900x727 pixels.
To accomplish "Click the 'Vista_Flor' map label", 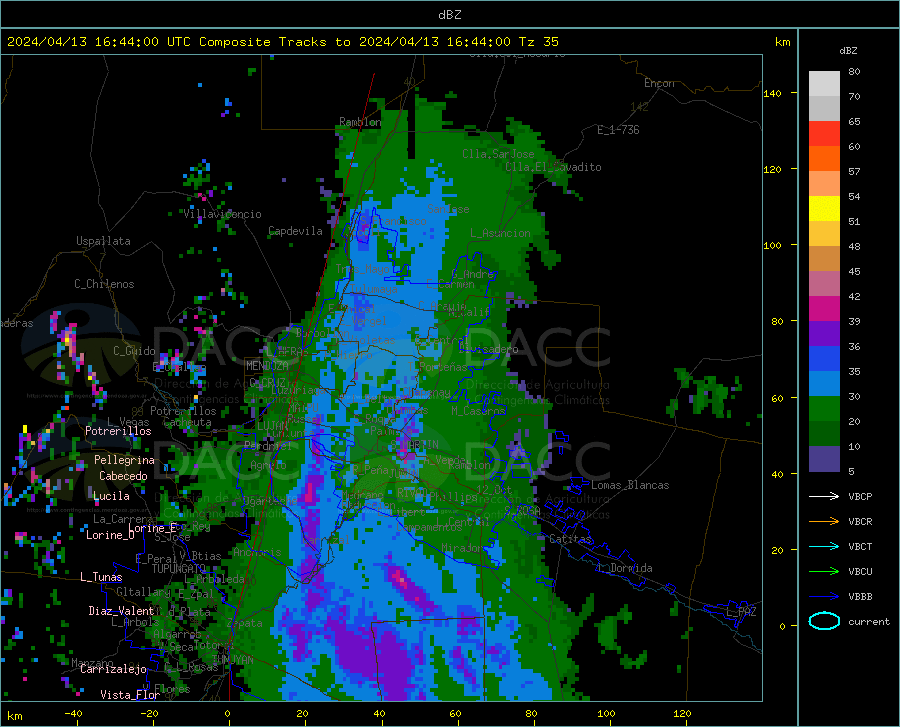I will 130,695.
